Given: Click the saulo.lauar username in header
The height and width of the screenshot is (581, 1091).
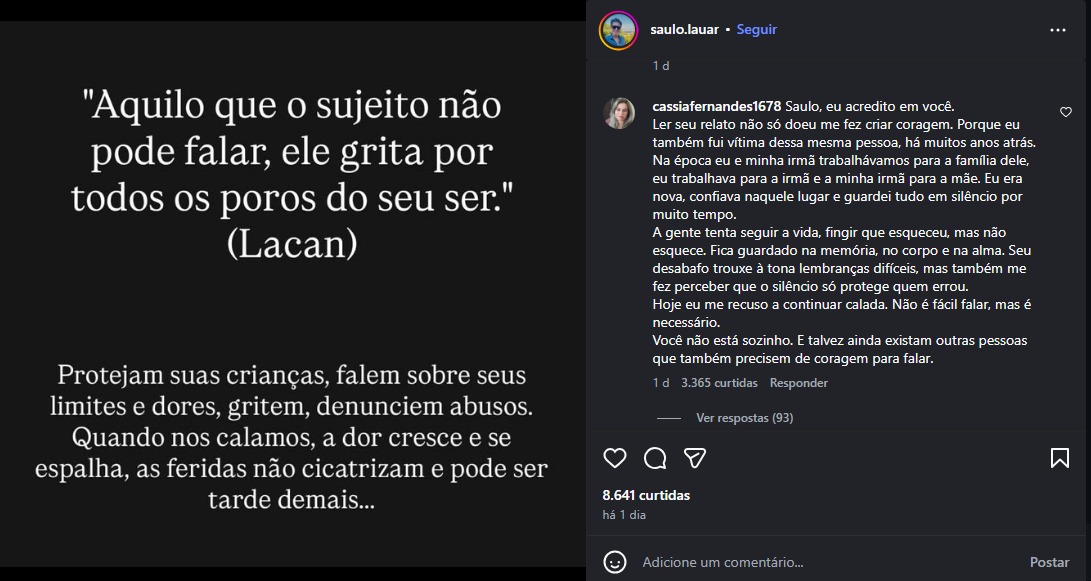Looking at the screenshot, I should [x=685, y=30].
